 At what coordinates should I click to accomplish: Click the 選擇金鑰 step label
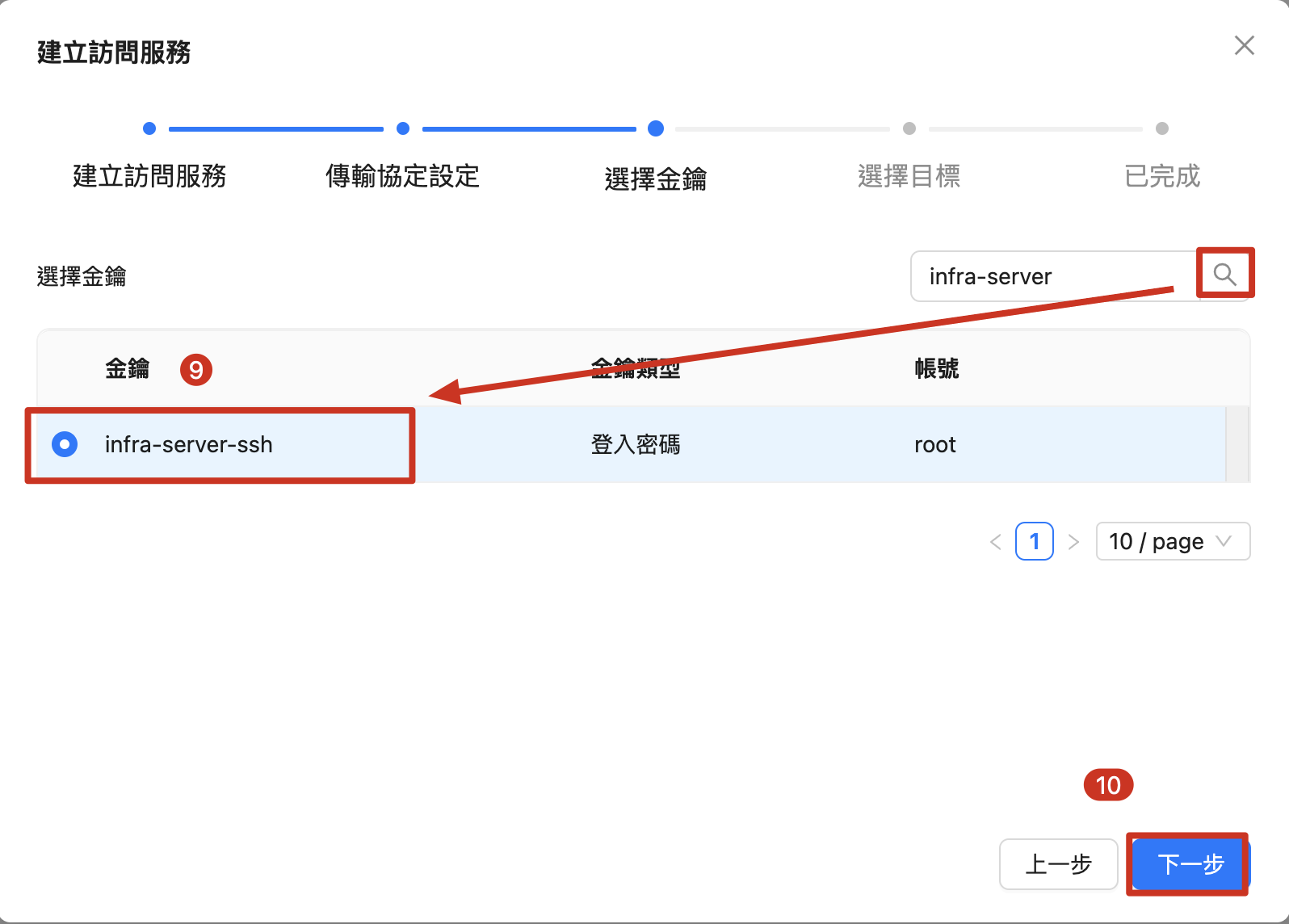click(655, 178)
